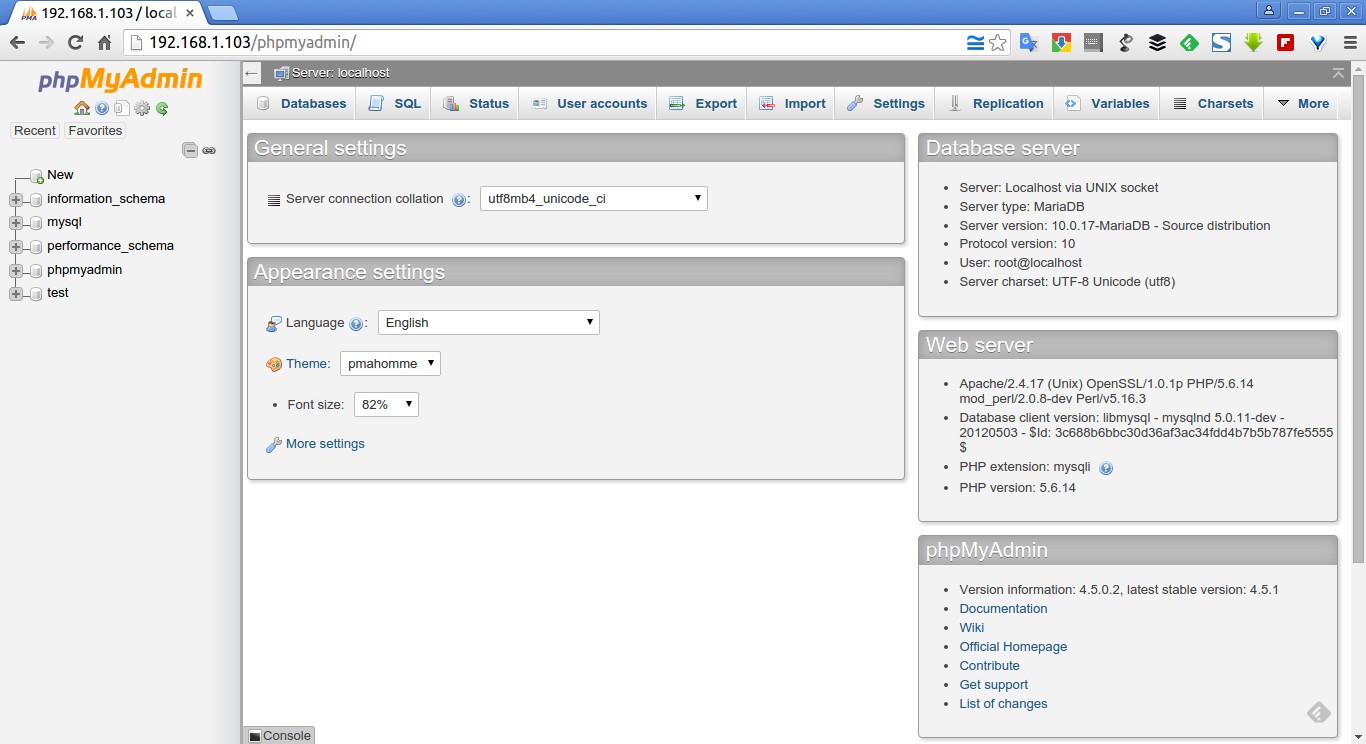Viewport: 1366px width, 744px height.
Task: Click the desk lamp extension icon
Action: tap(1125, 43)
